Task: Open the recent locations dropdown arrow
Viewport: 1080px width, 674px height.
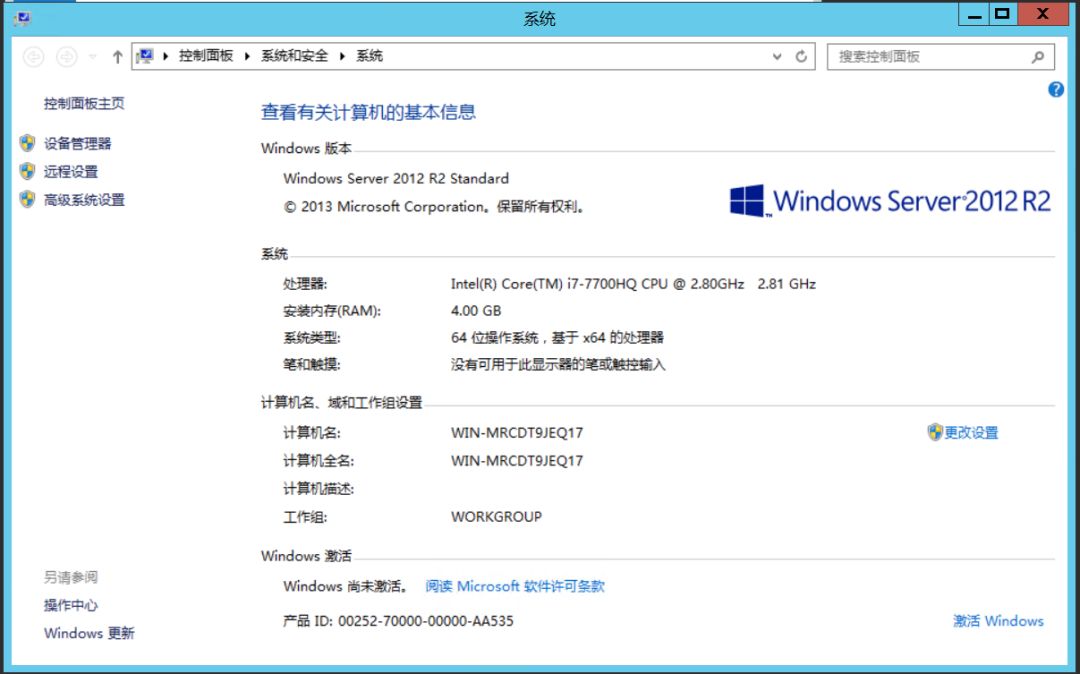Action: 92,56
